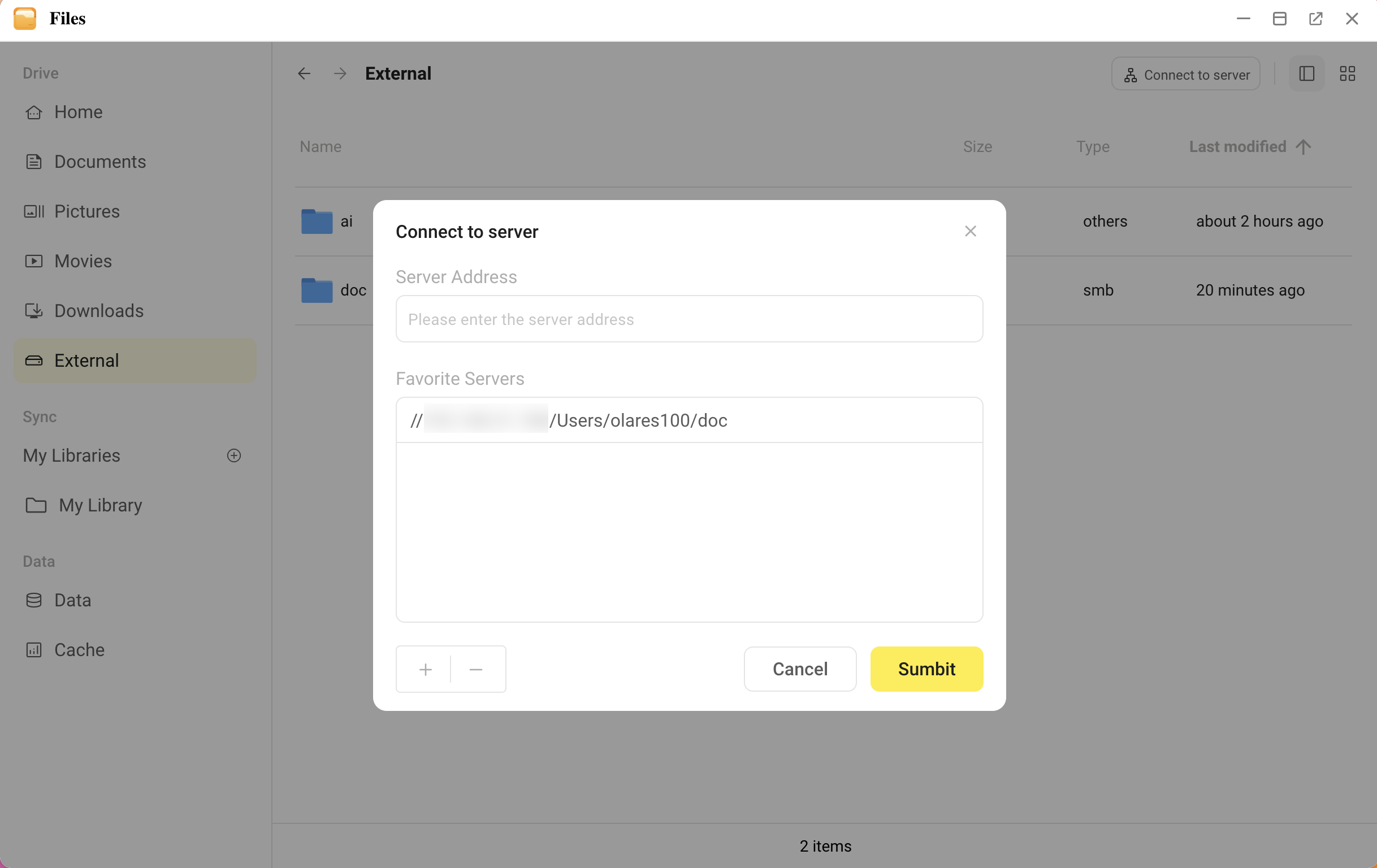Click the Type column header to sort
1377x868 pixels.
pyautogui.click(x=1092, y=146)
